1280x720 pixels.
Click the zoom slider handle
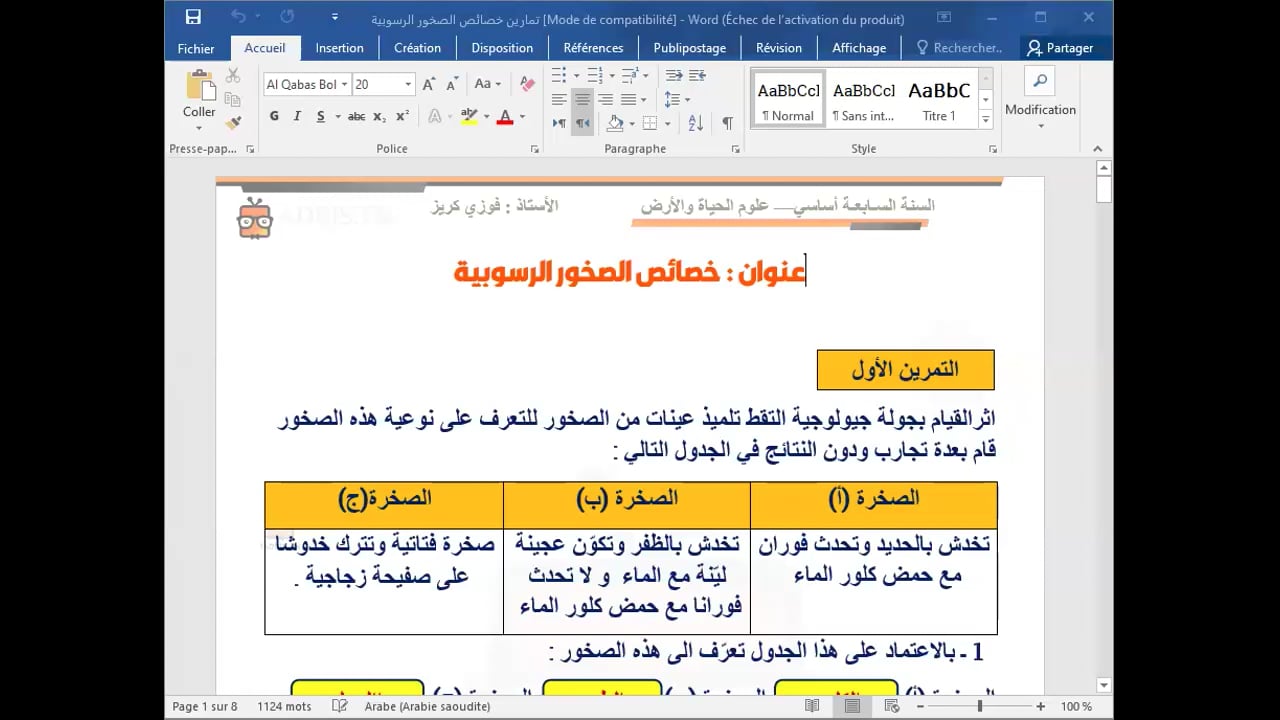click(x=979, y=706)
